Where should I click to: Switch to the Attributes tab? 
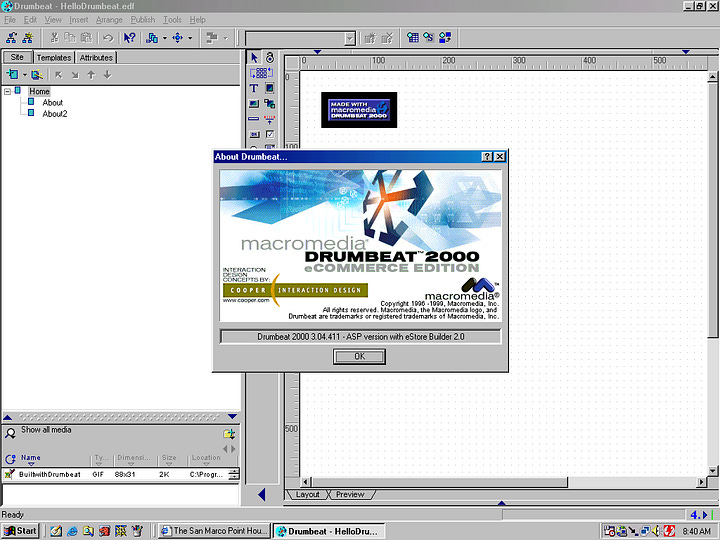[x=96, y=57]
